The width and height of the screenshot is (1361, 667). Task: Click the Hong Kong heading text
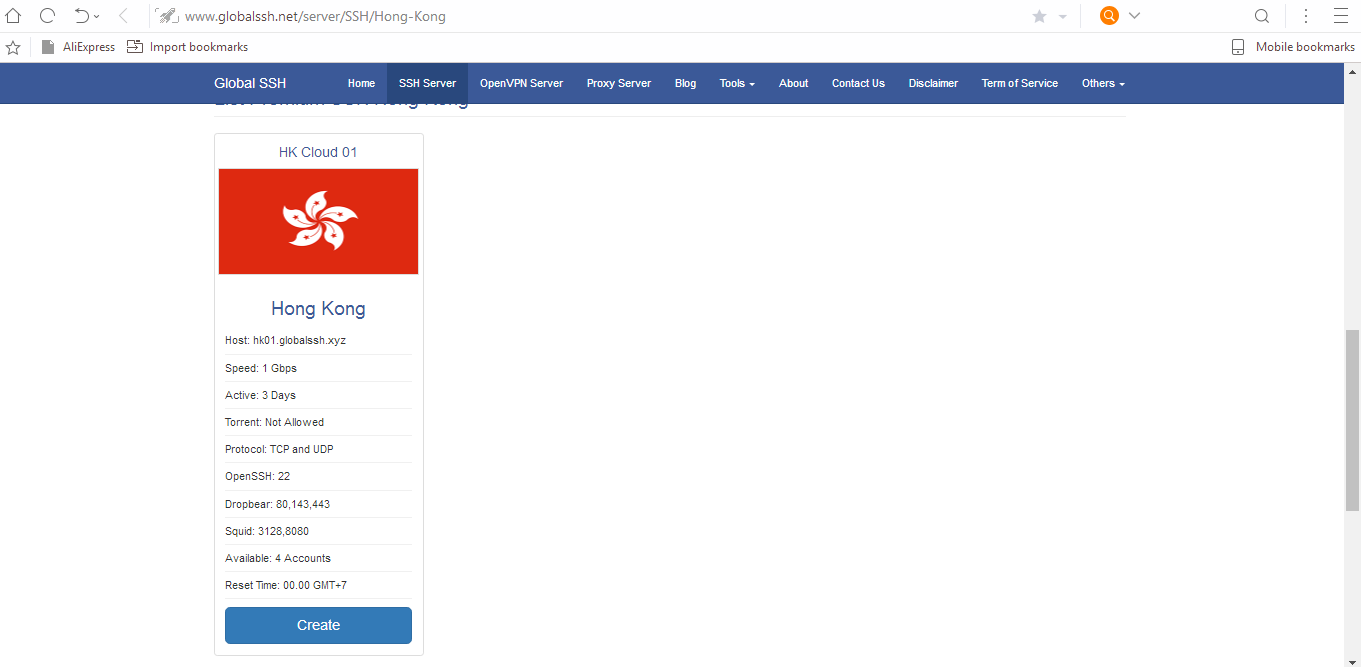[x=318, y=308]
